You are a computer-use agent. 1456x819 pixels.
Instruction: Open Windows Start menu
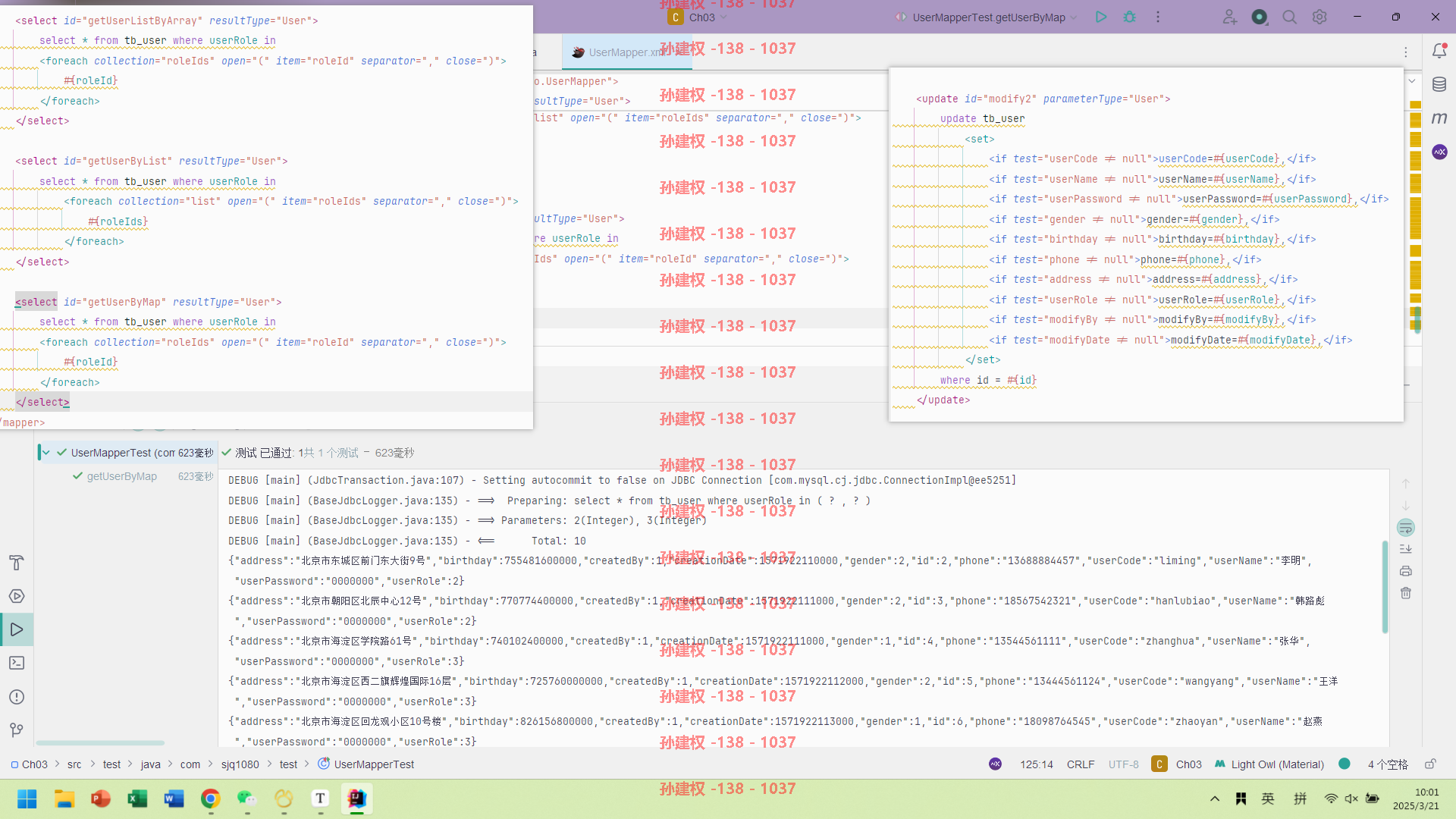click(x=27, y=799)
